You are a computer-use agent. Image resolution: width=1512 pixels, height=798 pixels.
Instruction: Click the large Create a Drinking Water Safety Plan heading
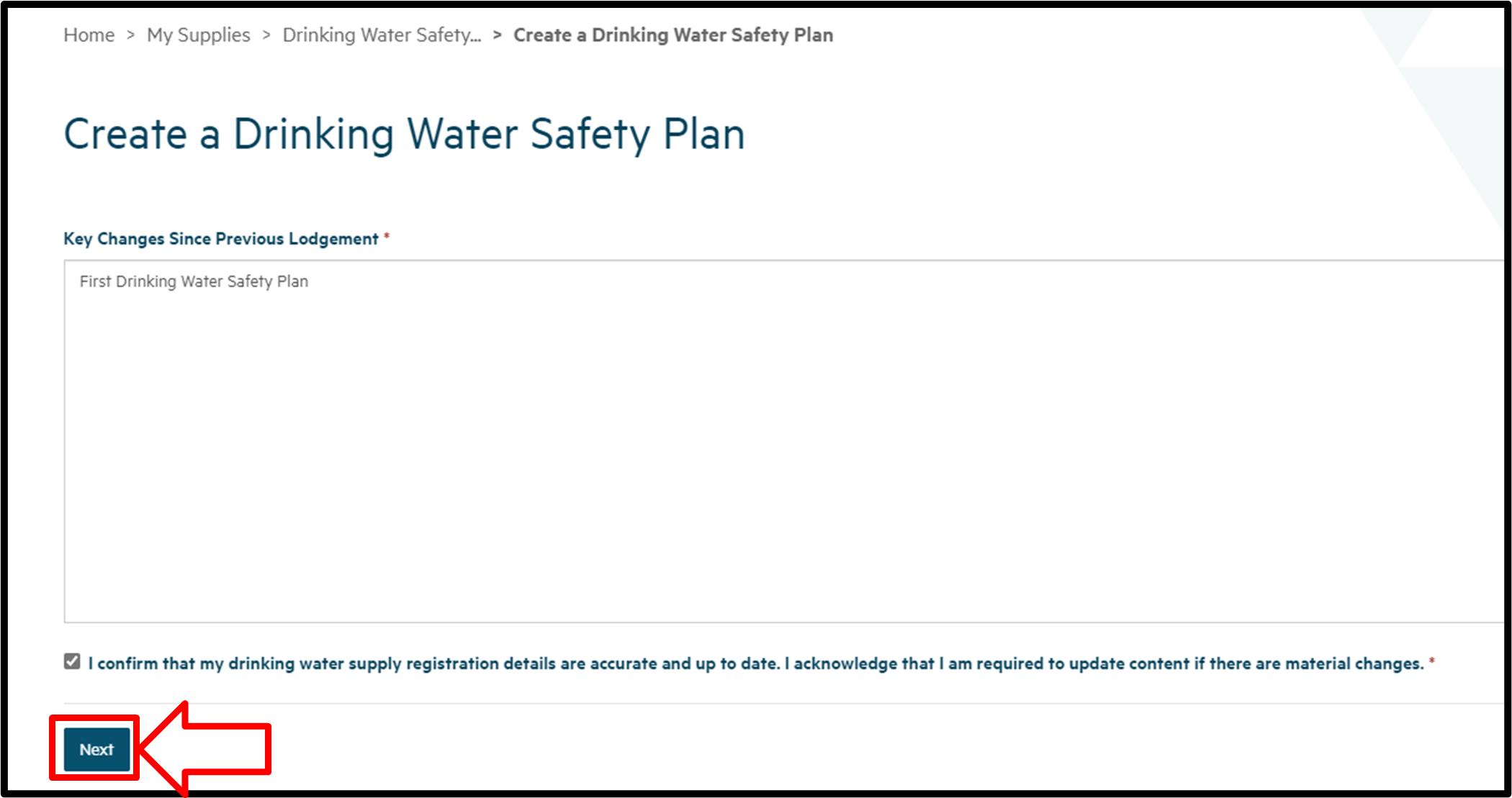tap(404, 135)
